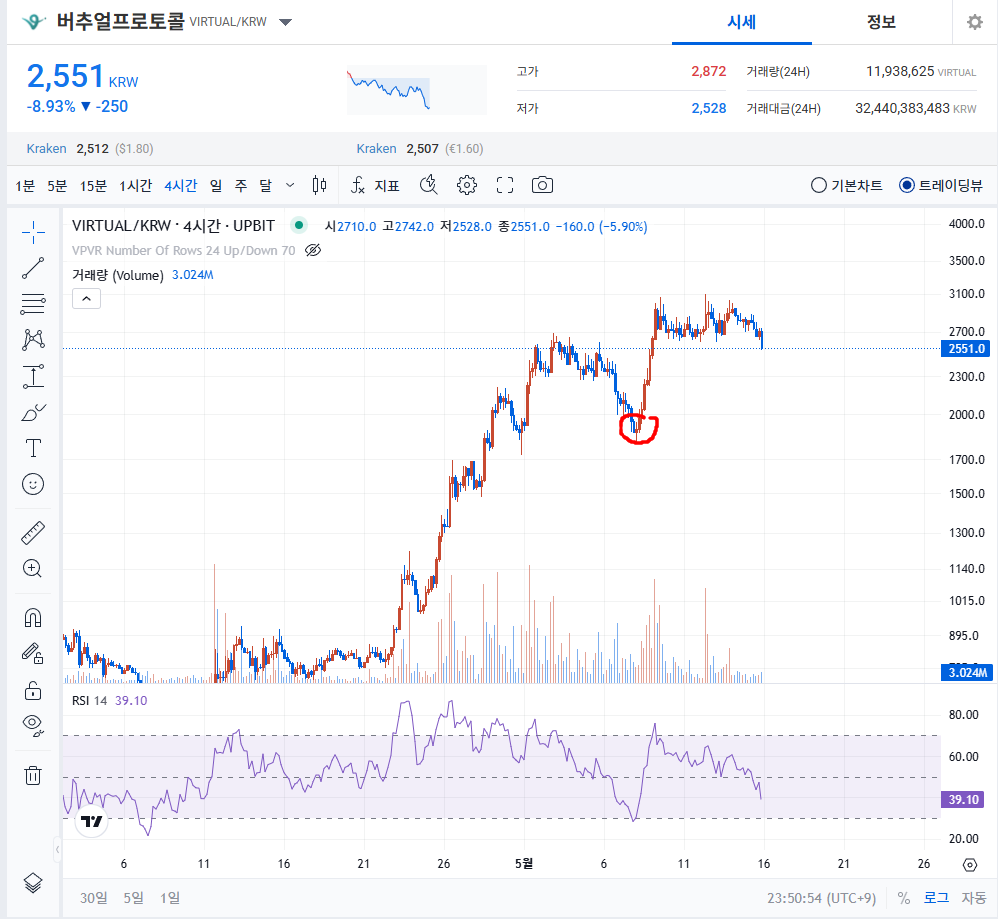This screenshot has height=919, width=998.
Task: Toggle 자동 auto scale
Action: [974, 898]
